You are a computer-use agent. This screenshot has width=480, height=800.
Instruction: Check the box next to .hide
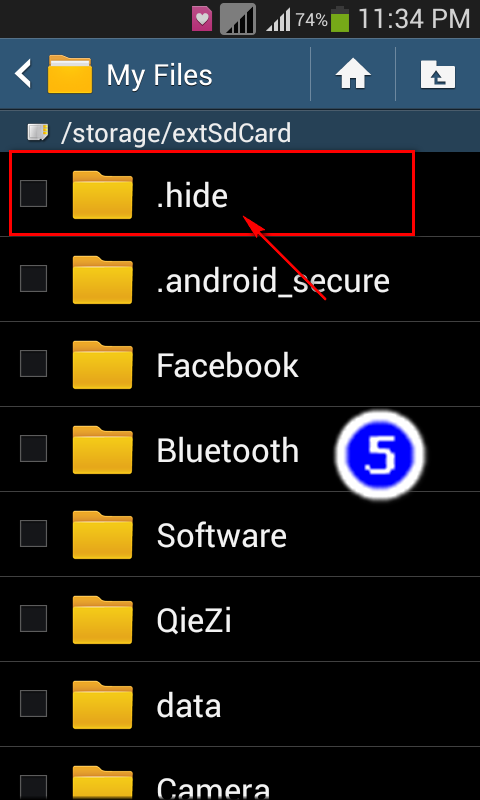33,193
